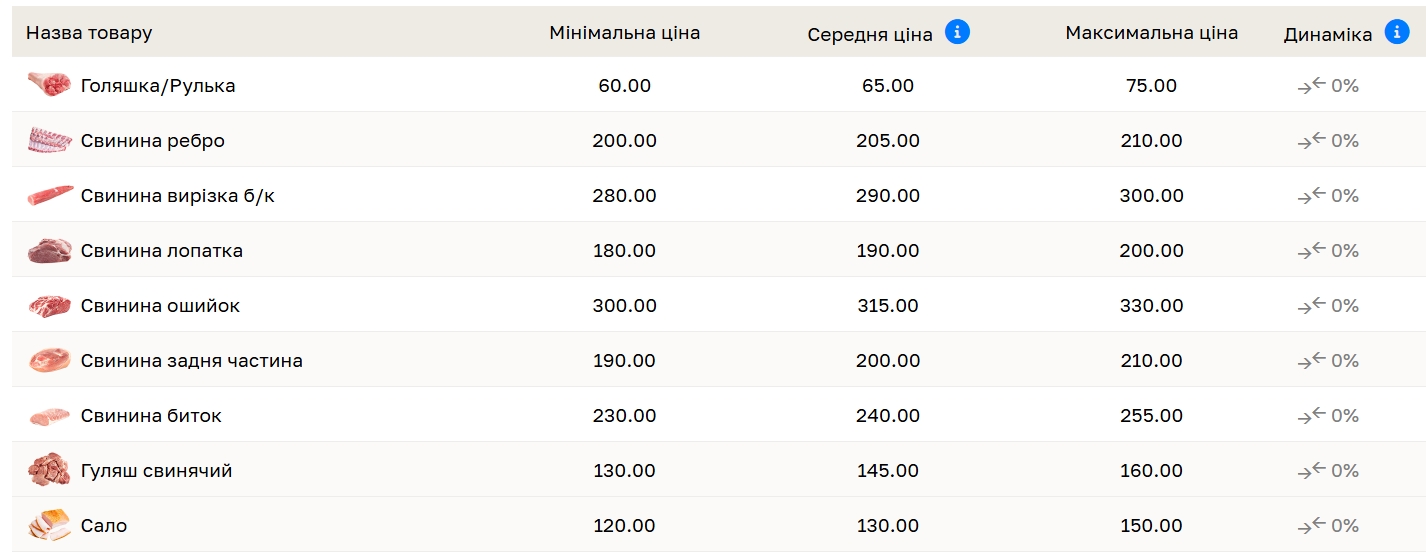The image size is (1426, 555).
Task: Click the Свинина вирізка б/к icon
Action: click(x=49, y=195)
